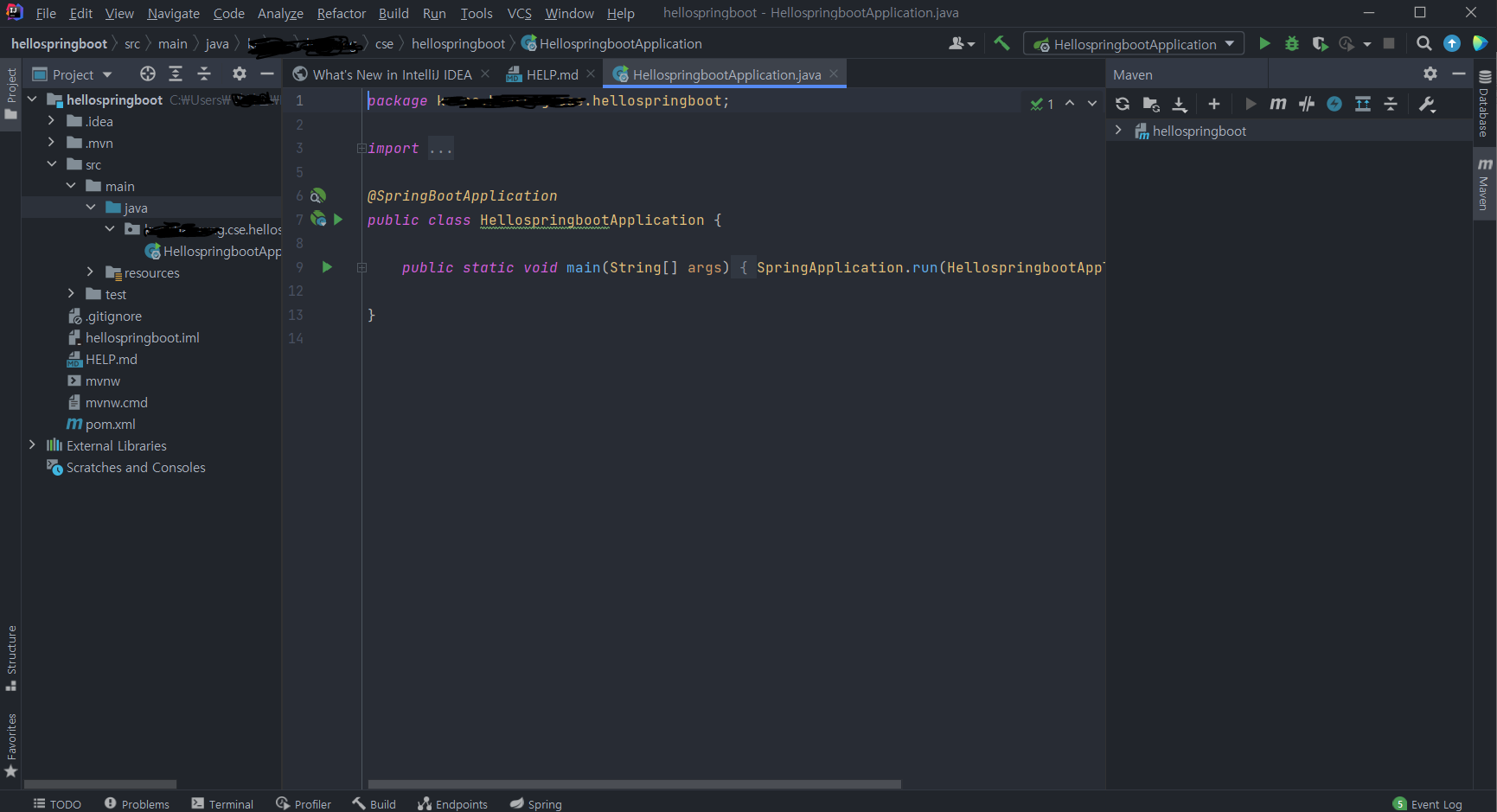Click run gutter icon beside main method
This screenshot has width=1497, height=812.
click(x=327, y=267)
